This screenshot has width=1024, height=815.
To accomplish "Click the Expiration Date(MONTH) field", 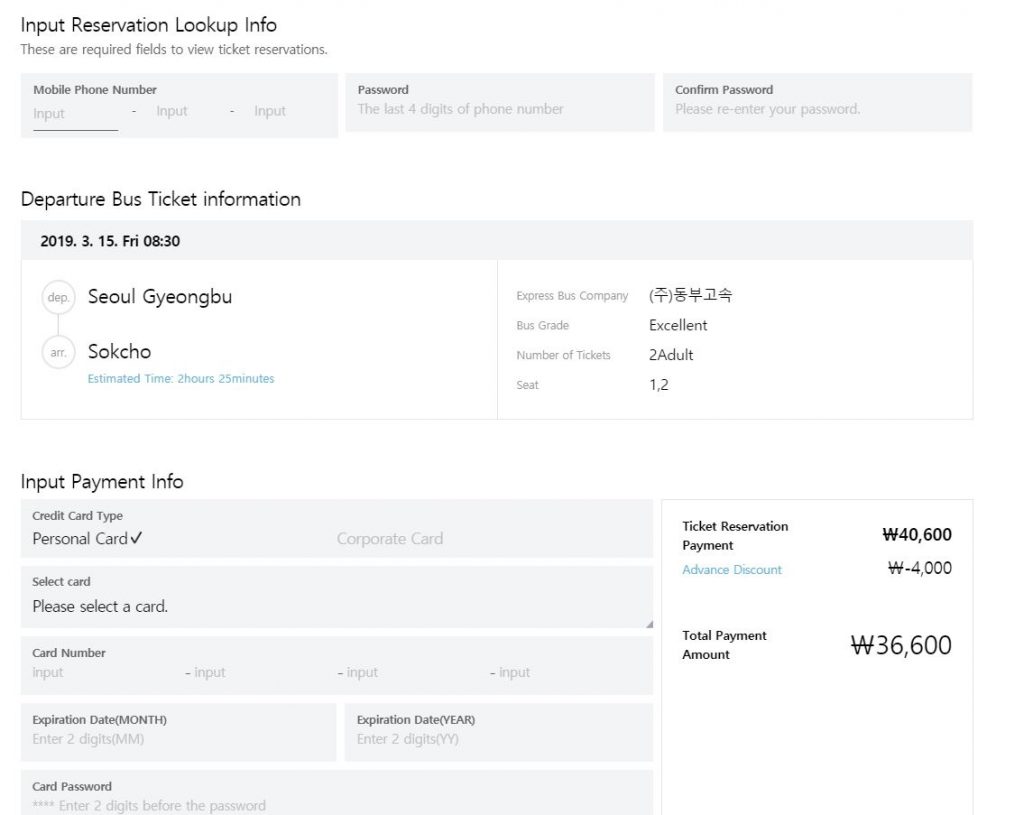I will 178,739.
